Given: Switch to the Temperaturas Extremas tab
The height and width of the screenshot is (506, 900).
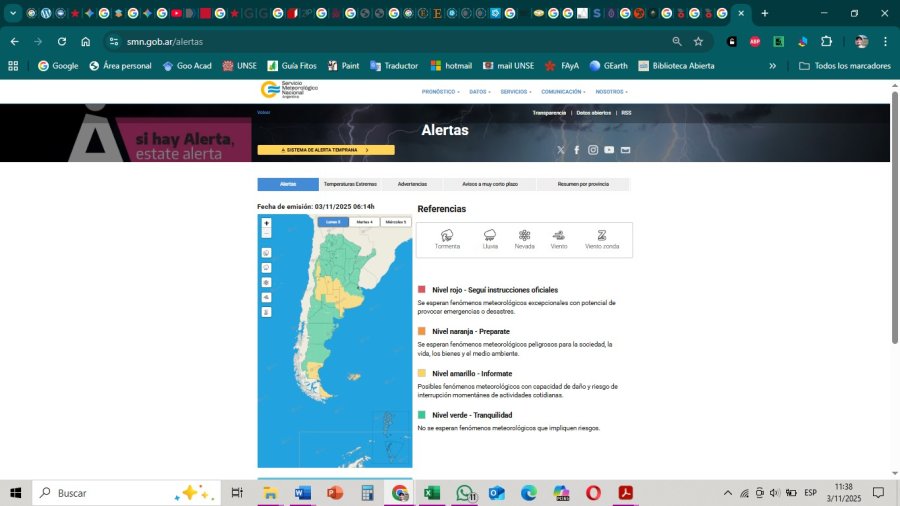Looking at the screenshot, I should [350, 184].
